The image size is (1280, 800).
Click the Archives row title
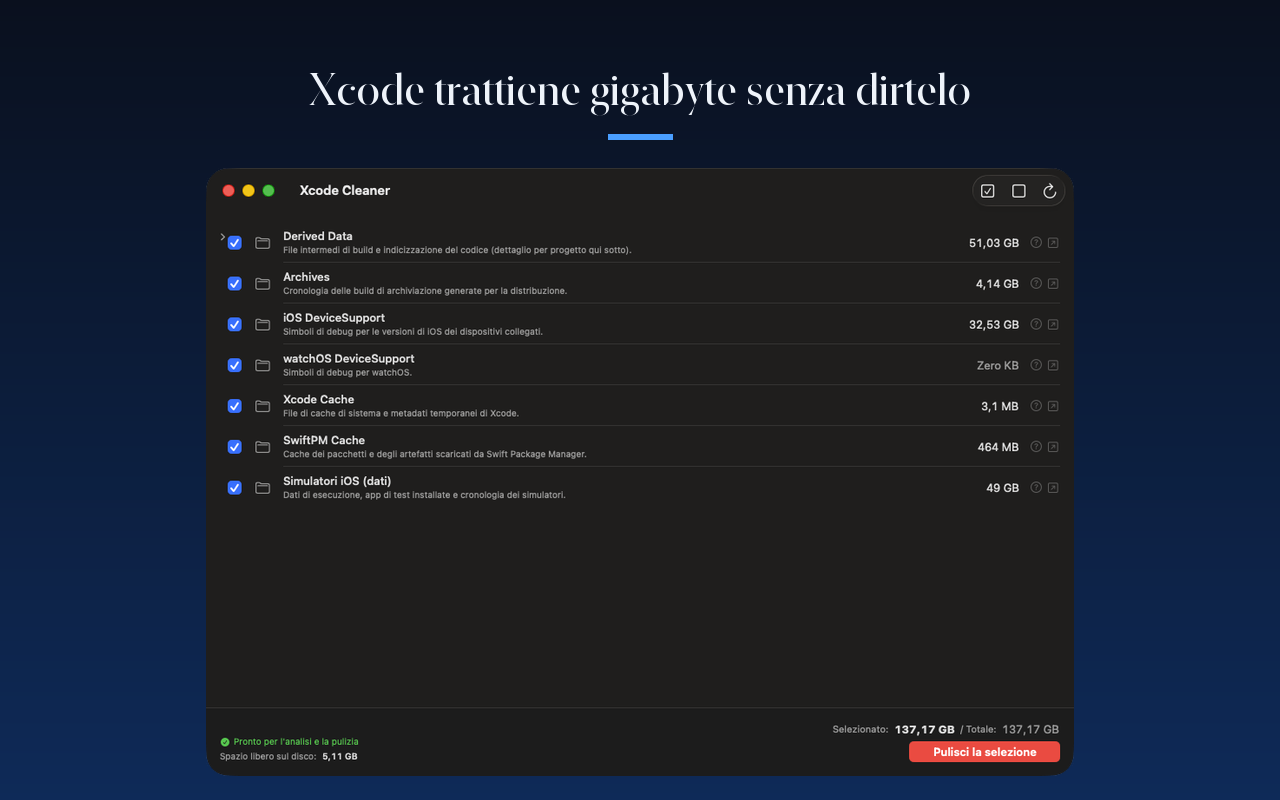click(x=306, y=277)
